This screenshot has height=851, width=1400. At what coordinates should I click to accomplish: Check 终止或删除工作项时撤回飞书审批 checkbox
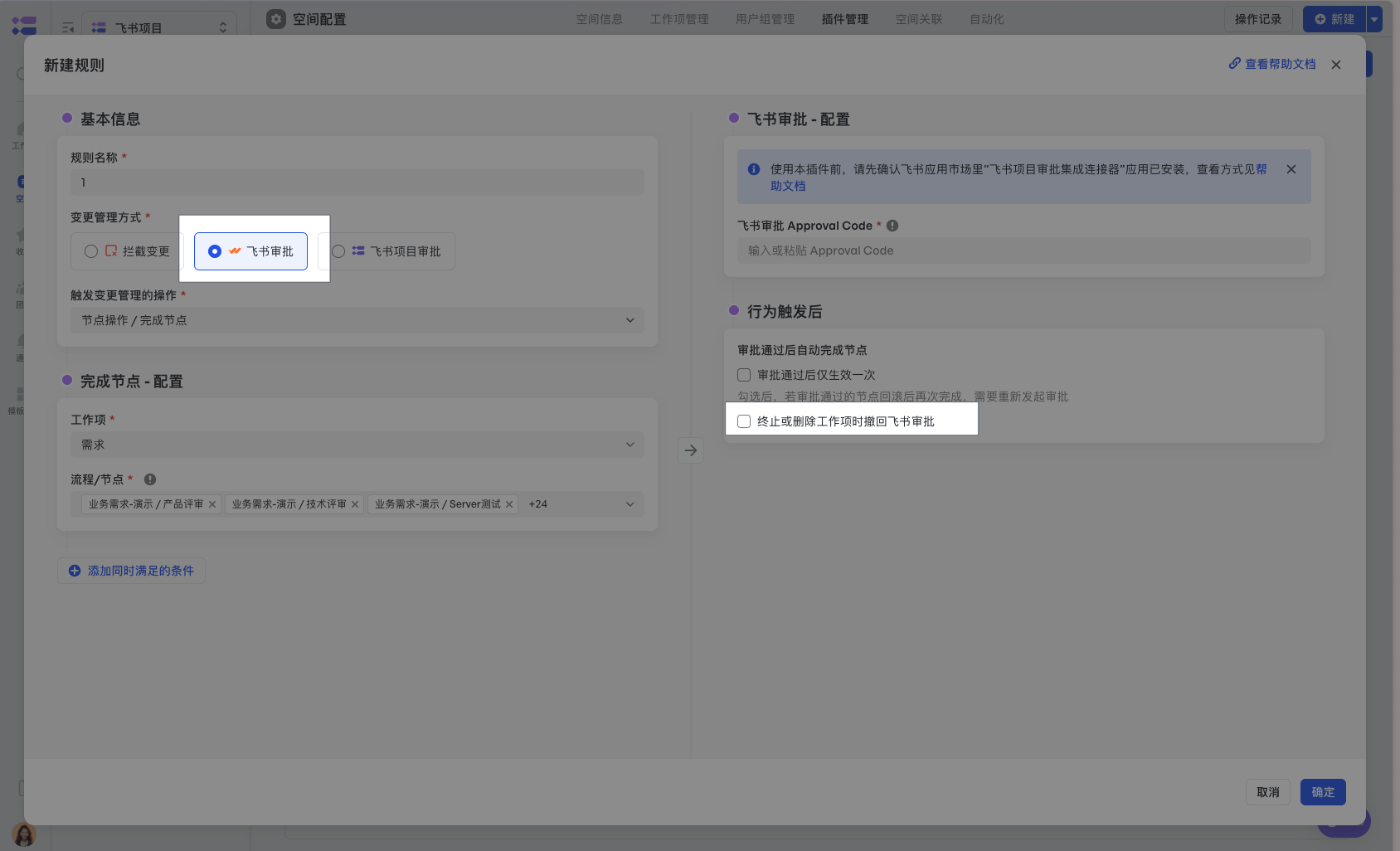744,421
